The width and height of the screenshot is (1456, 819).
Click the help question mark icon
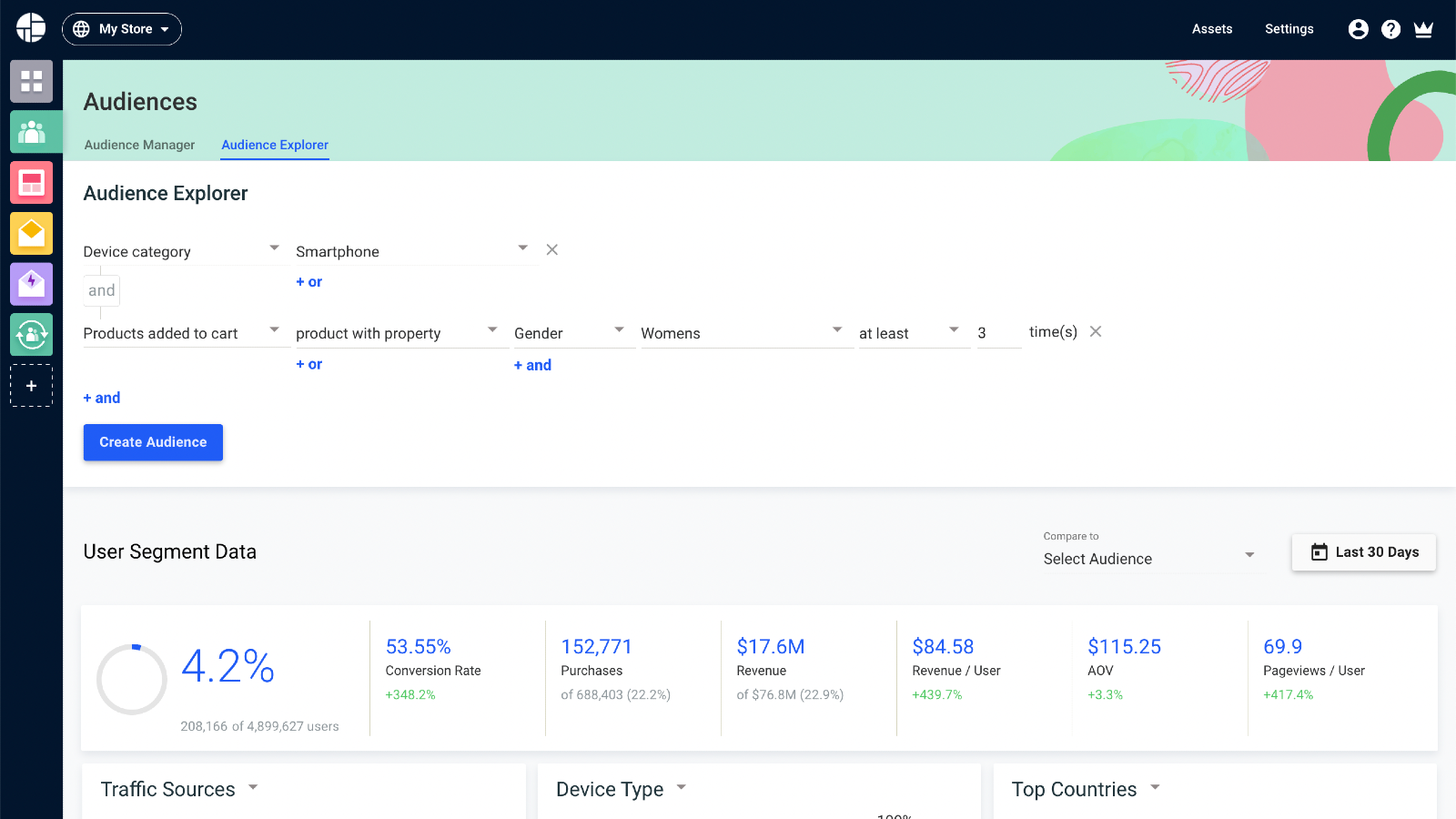(x=1390, y=28)
